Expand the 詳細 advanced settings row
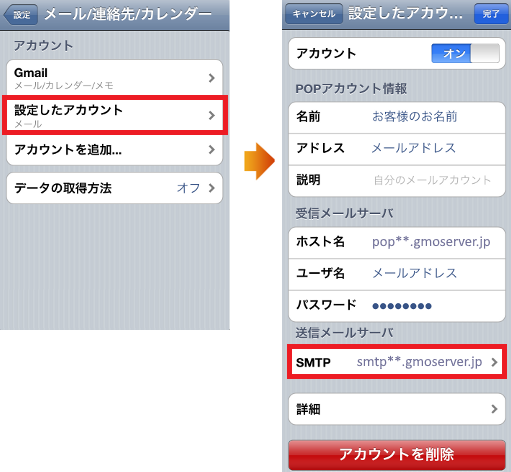 (397, 409)
